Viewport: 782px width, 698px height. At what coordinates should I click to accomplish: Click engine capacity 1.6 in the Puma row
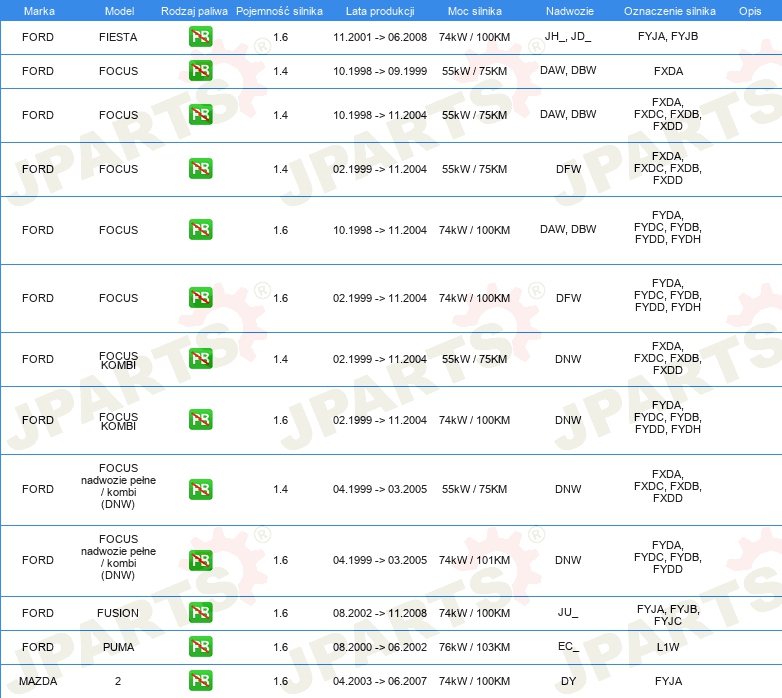click(281, 647)
